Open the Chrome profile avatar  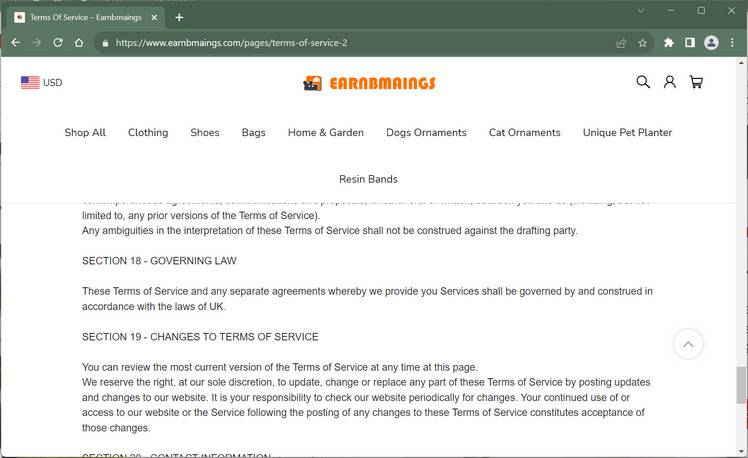tap(711, 42)
